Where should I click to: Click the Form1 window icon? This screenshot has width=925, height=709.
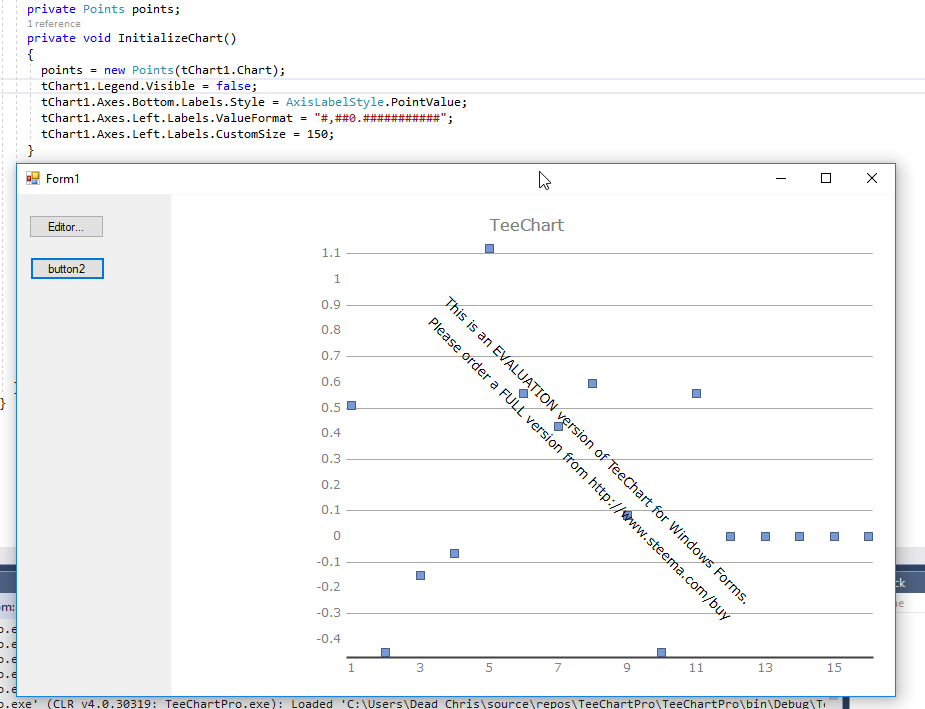(x=32, y=178)
